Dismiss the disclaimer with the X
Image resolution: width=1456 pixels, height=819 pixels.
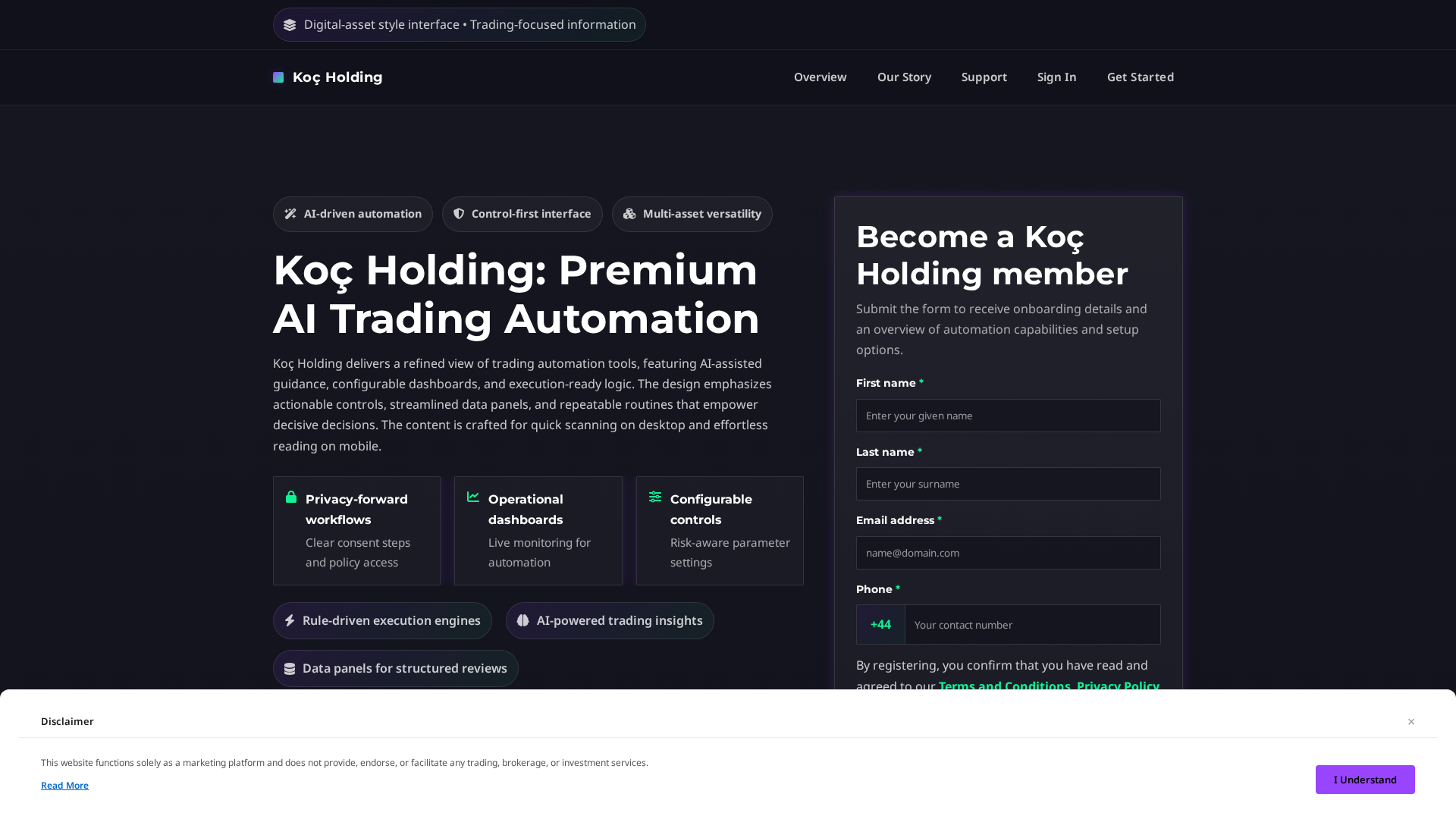coord(1411,721)
